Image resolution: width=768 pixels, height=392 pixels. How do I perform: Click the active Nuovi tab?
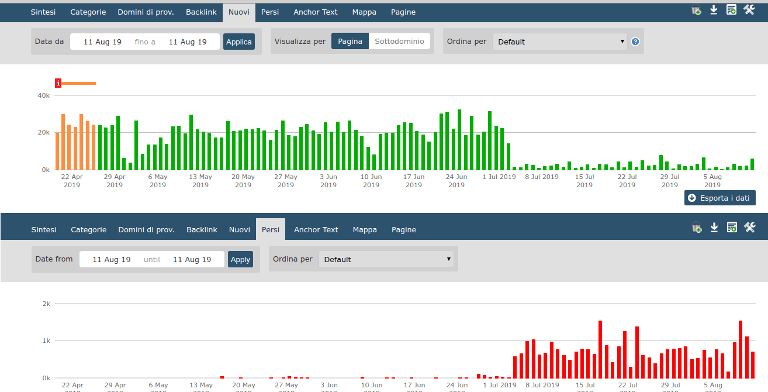click(x=239, y=12)
